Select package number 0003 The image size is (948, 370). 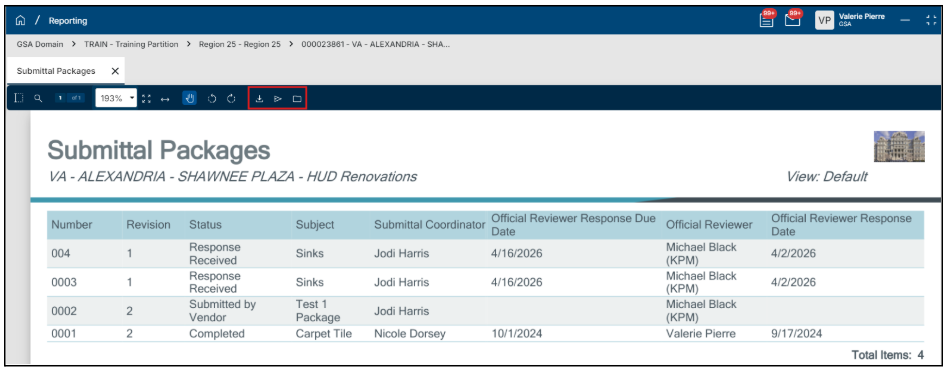click(x=63, y=282)
